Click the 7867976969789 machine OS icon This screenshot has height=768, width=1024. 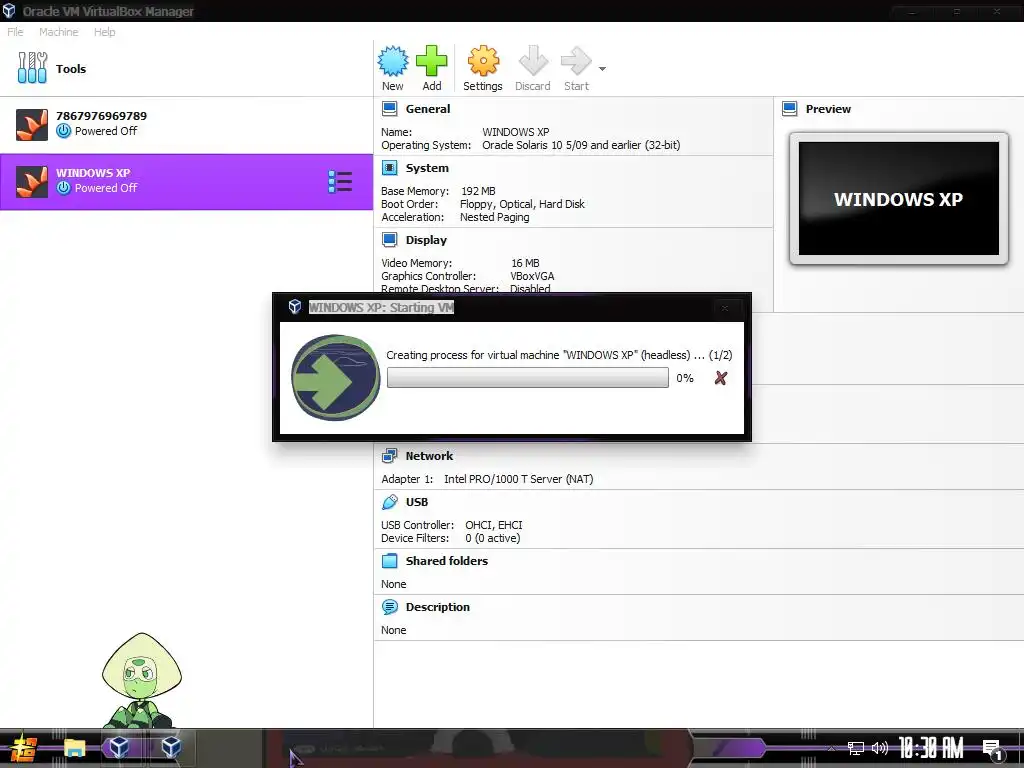pos(32,125)
